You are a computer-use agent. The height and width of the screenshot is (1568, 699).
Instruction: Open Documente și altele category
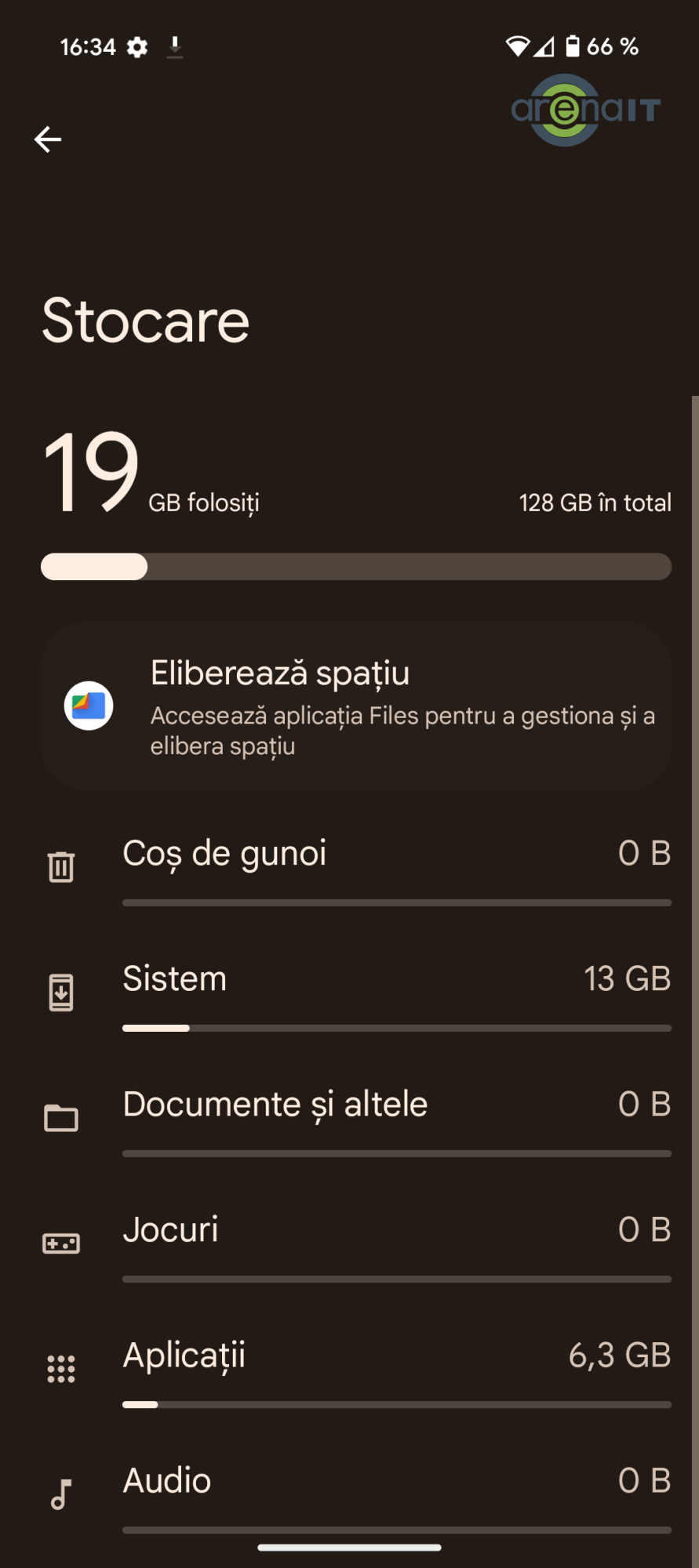(275, 1104)
